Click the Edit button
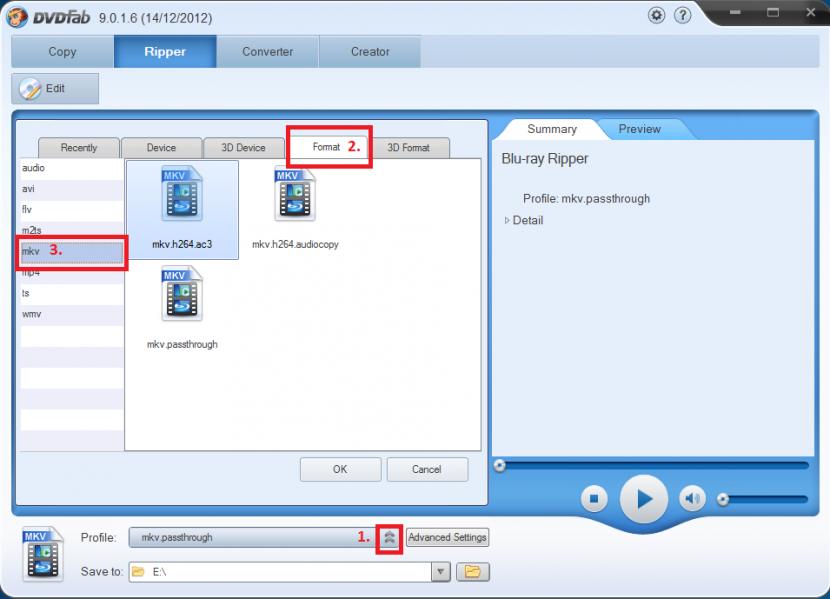Viewport: 830px width, 599px height. 55,88
